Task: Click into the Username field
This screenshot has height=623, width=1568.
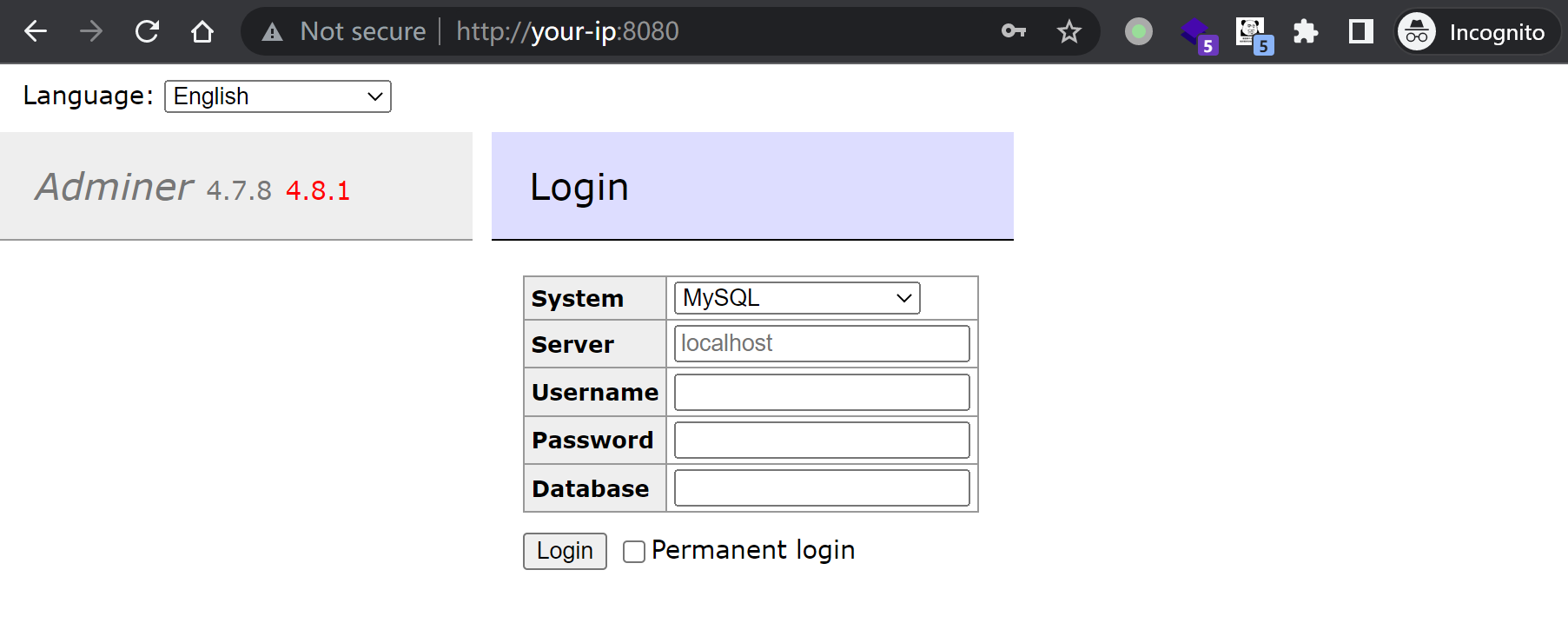Action: (822, 393)
